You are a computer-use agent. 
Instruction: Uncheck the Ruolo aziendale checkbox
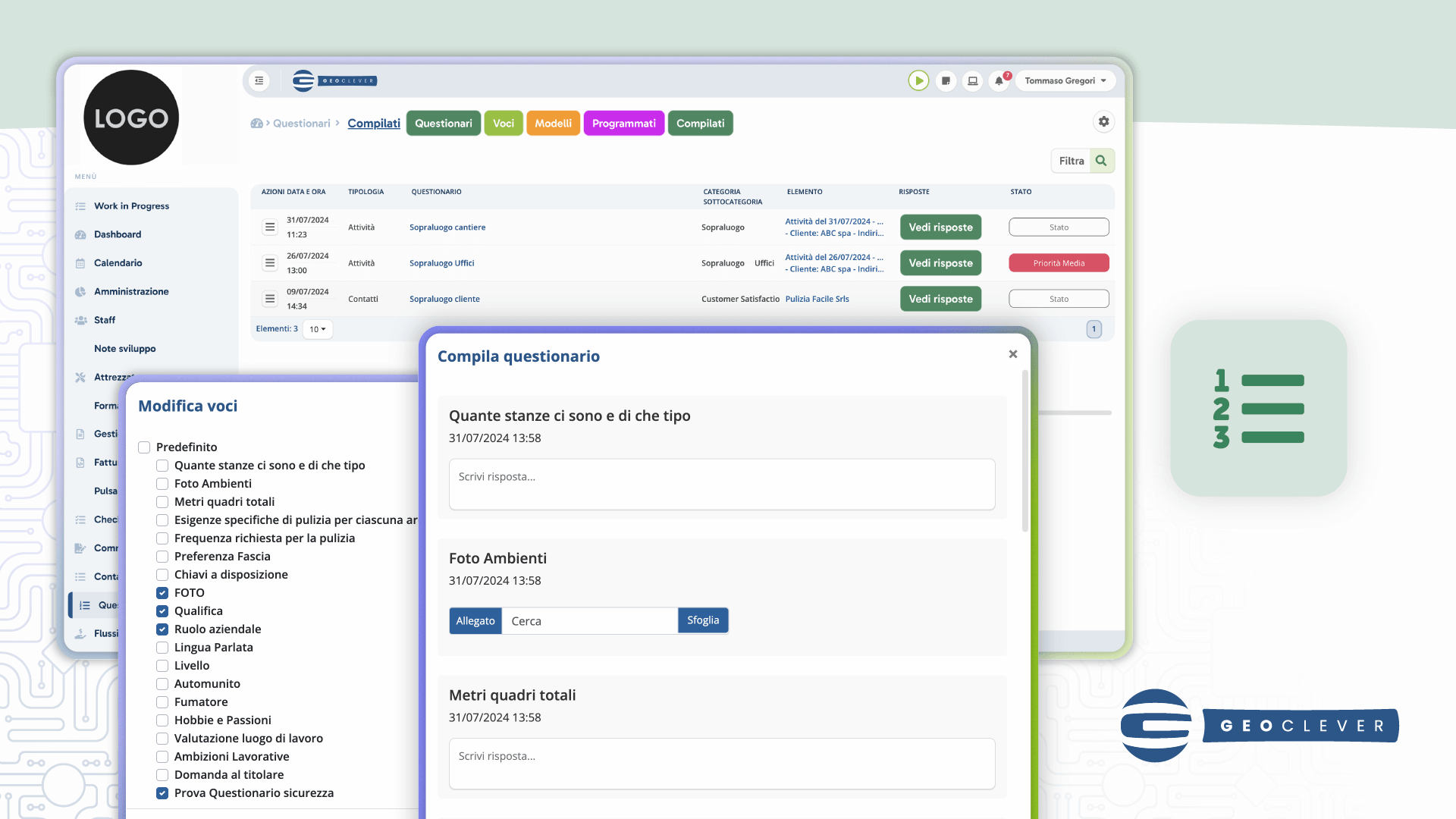(x=162, y=629)
